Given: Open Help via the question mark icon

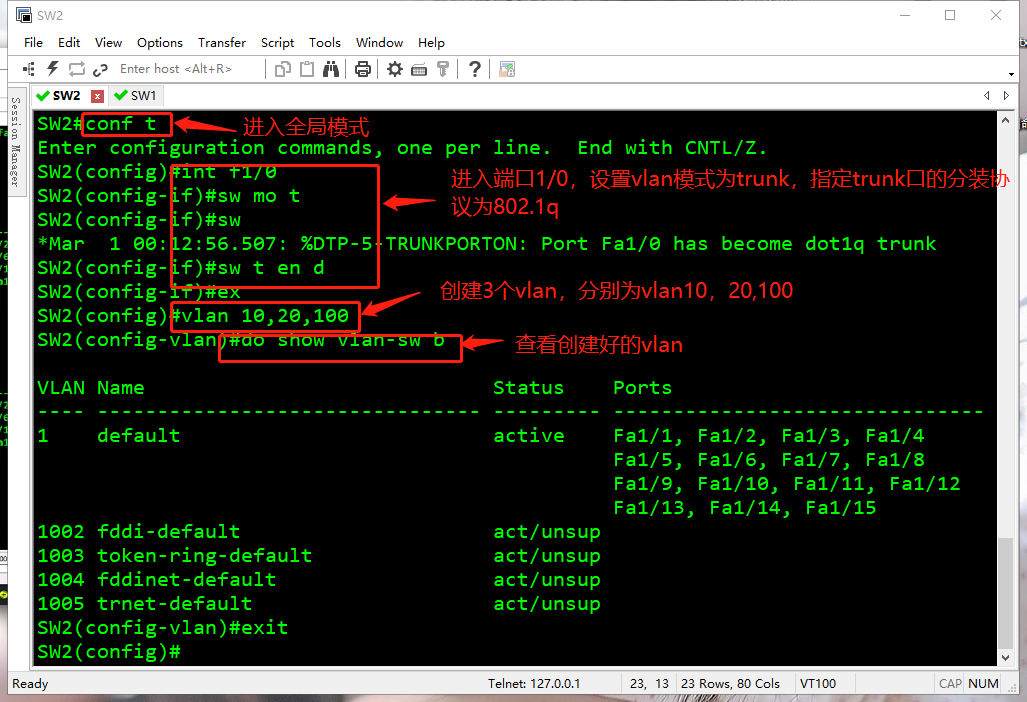Looking at the screenshot, I should coord(476,69).
